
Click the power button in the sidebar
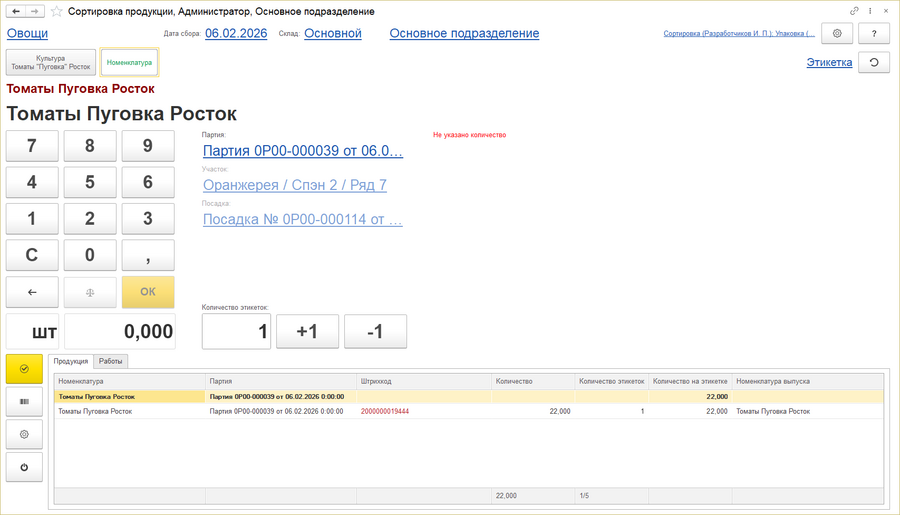(x=24, y=467)
